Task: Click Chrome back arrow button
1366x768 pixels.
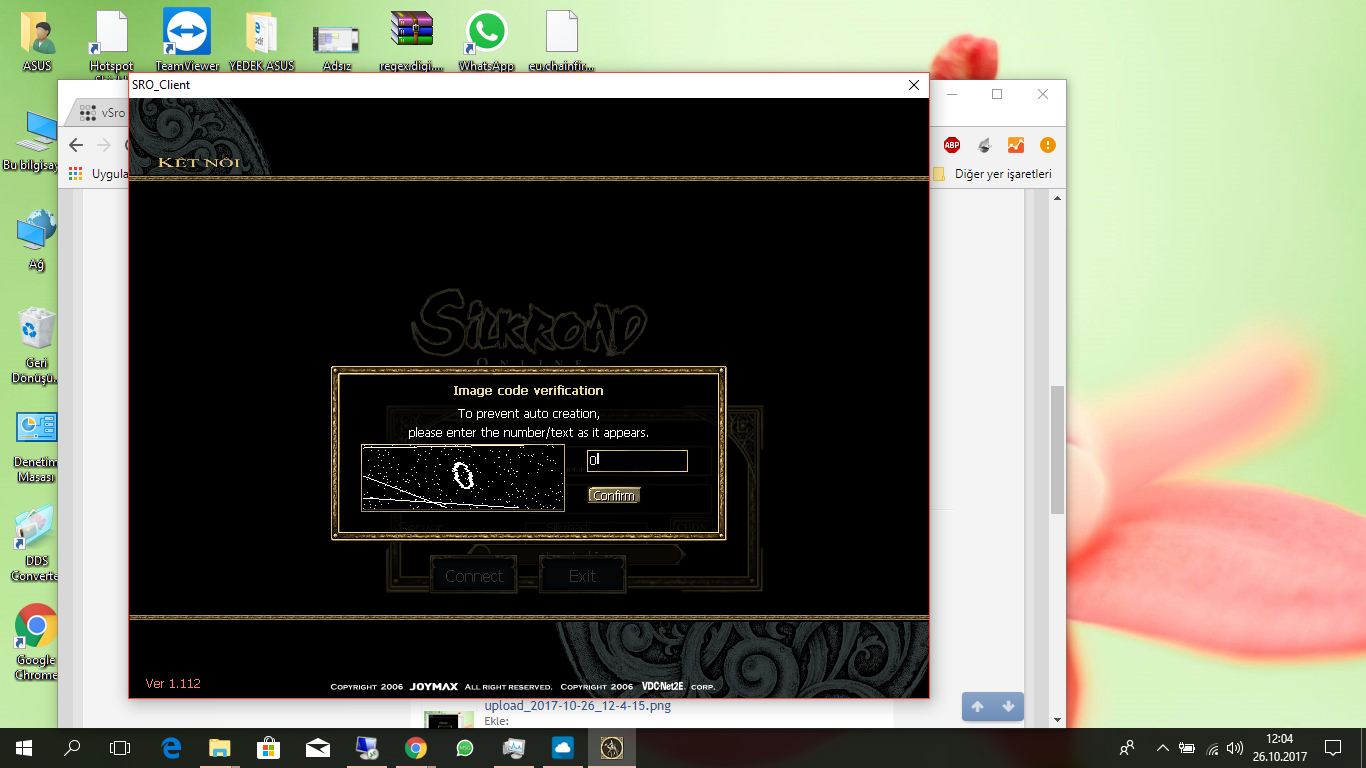Action: (x=76, y=145)
